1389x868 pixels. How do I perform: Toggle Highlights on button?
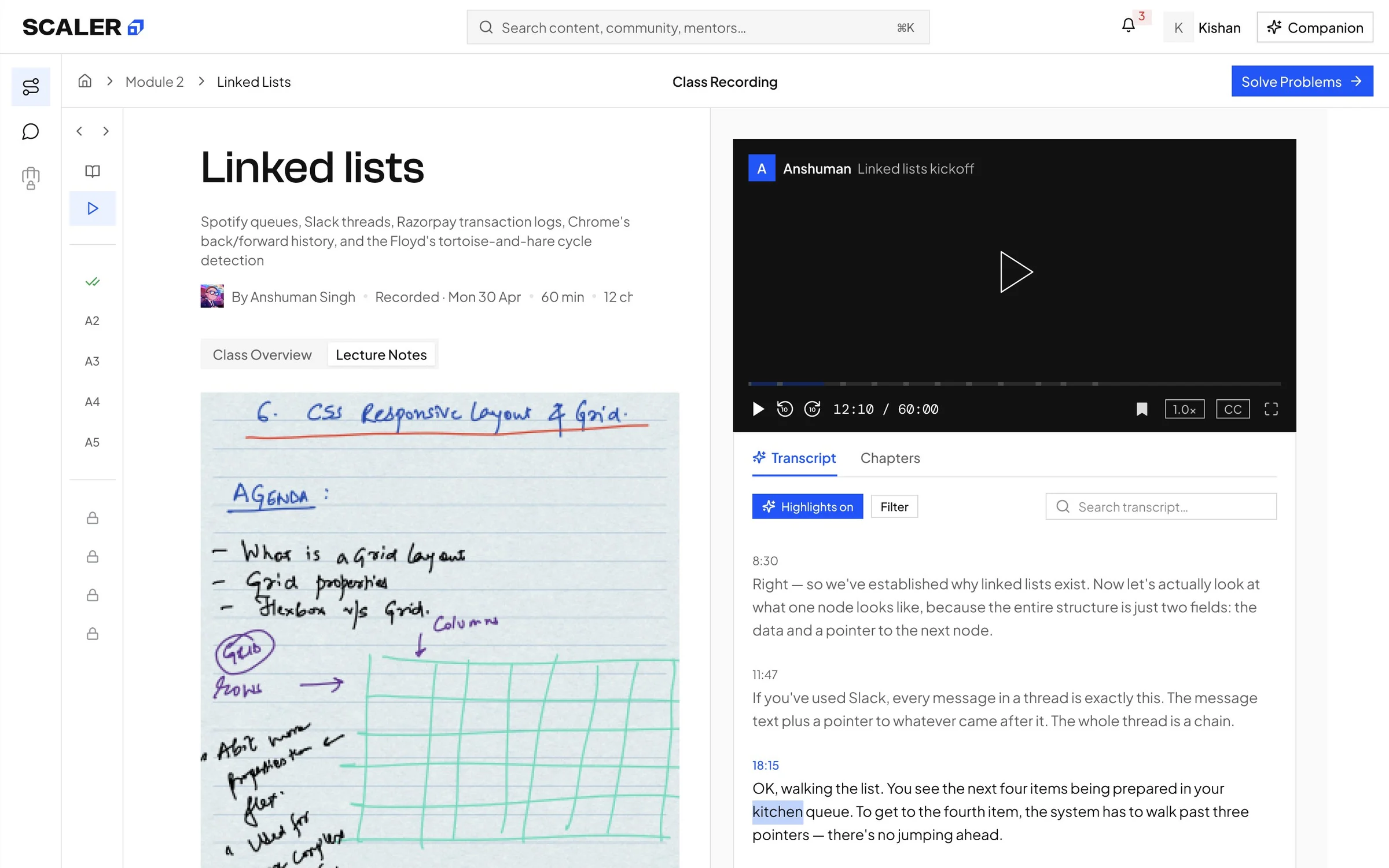click(x=807, y=506)
